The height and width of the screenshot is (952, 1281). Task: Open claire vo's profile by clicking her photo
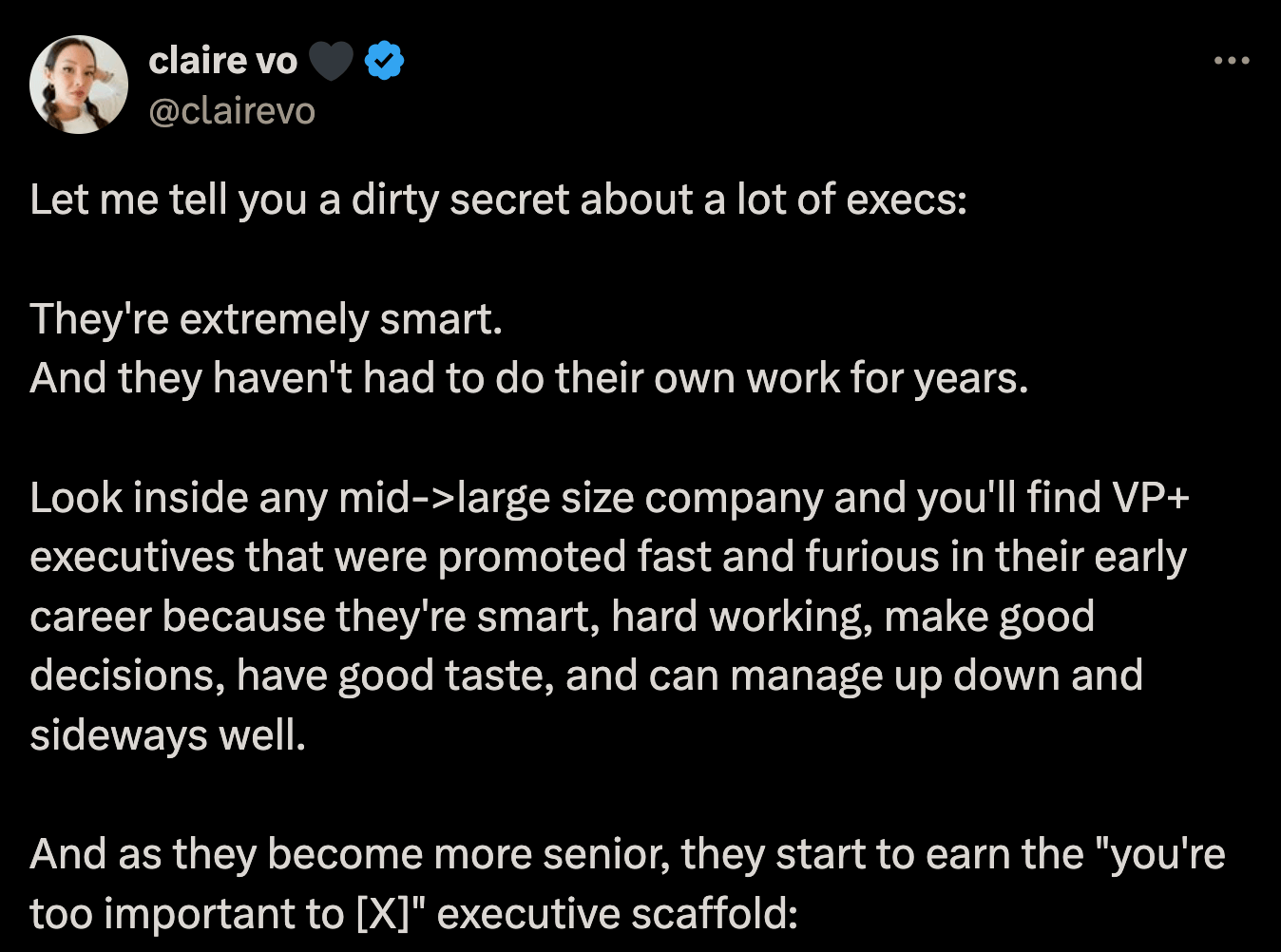click(79, 84)
